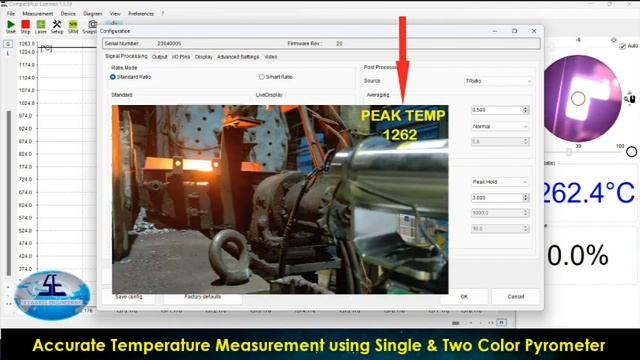
Task: Switch to the Video tab
Action: (x=271, y=57)
